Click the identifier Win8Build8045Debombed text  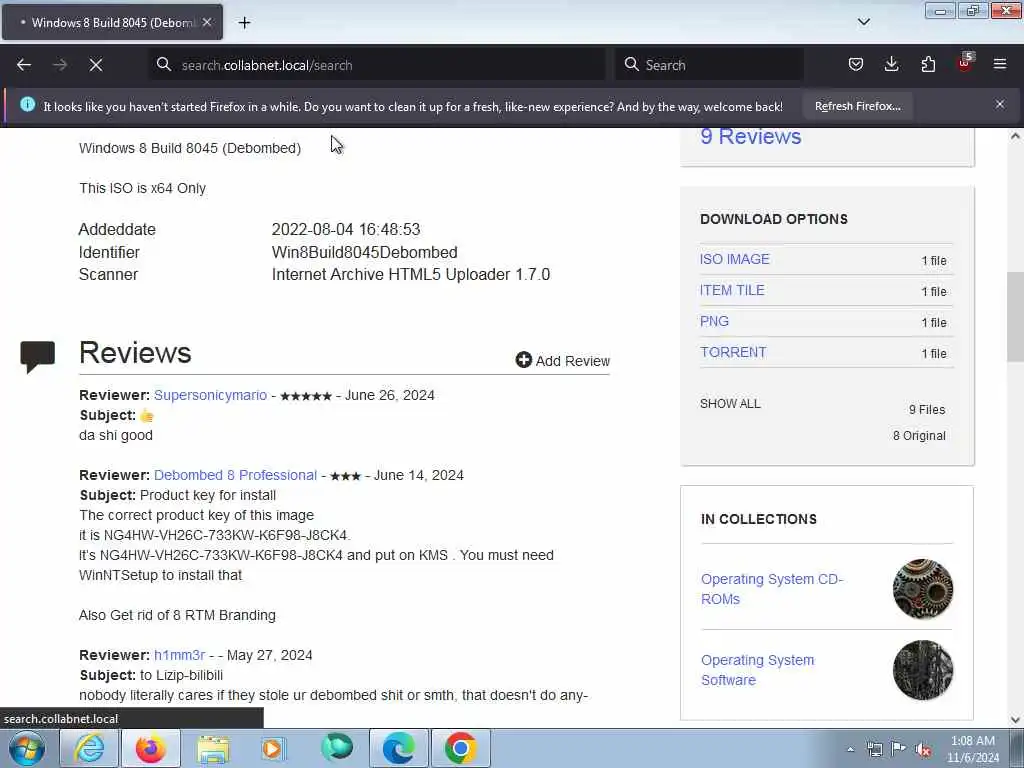[x=364, y=252]
